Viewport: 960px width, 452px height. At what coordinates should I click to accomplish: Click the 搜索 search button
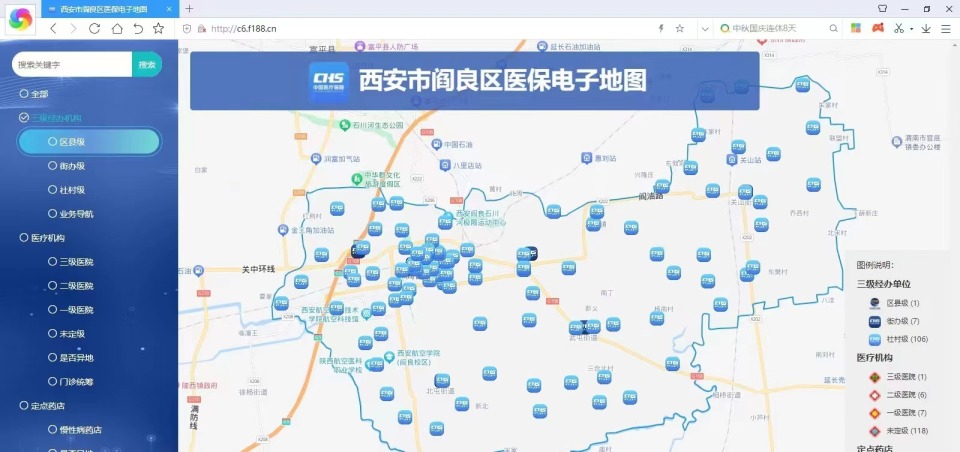[147, 64]
